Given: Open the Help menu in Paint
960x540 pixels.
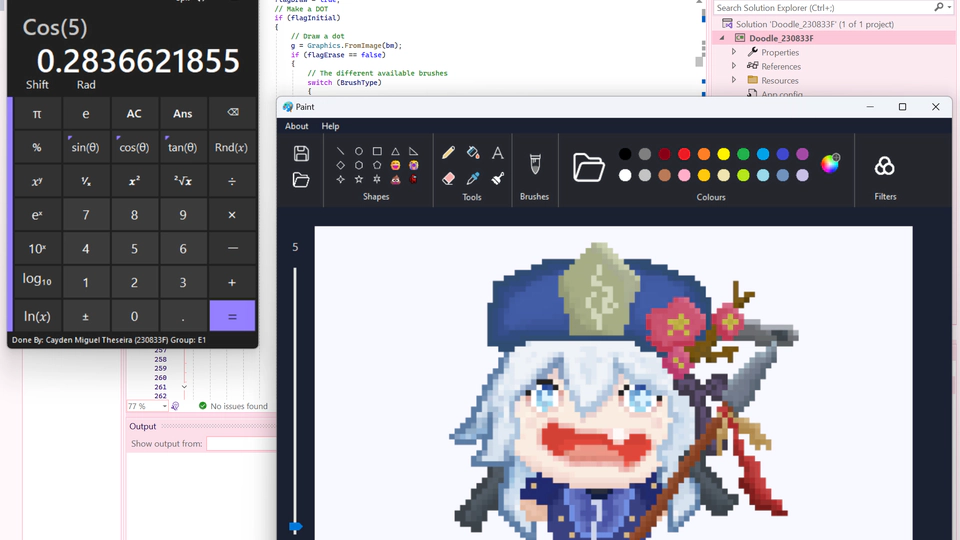Looking at the screenshot, I should coord(330,126).
